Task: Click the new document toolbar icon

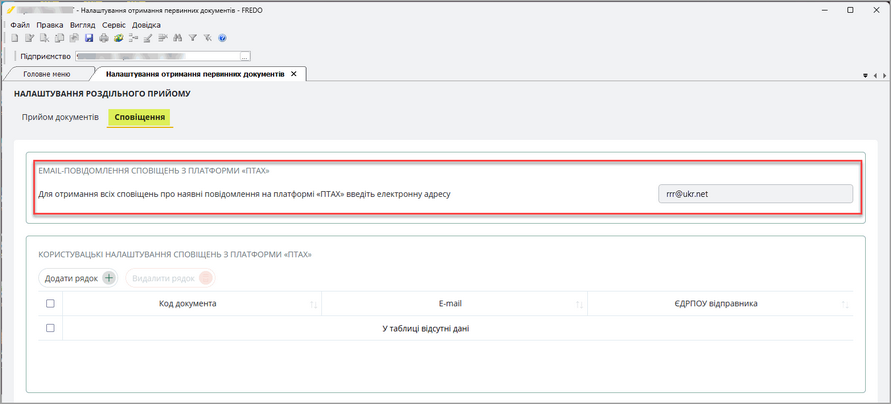Action: (15, 38)
